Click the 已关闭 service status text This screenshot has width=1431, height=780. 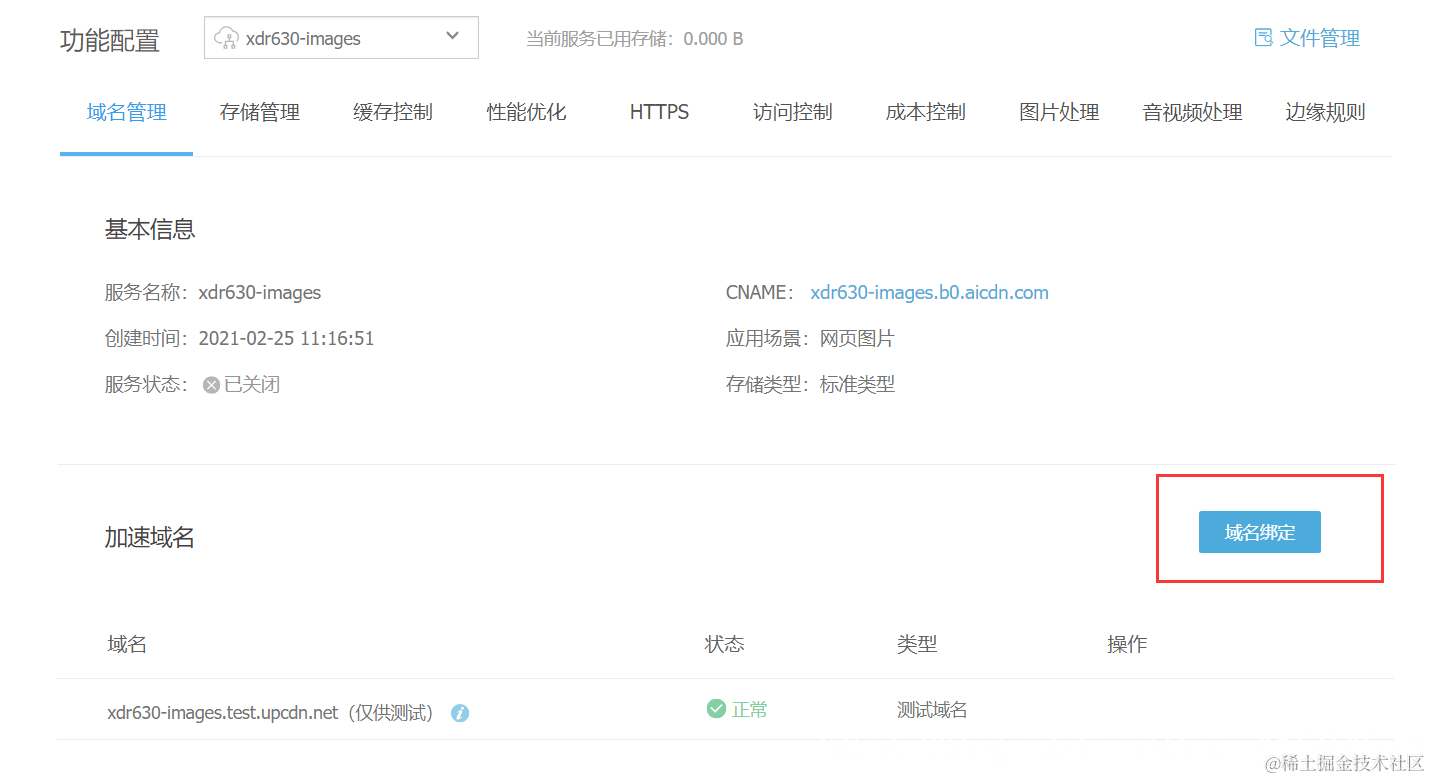pyautogui.click(x=252, y=385)
